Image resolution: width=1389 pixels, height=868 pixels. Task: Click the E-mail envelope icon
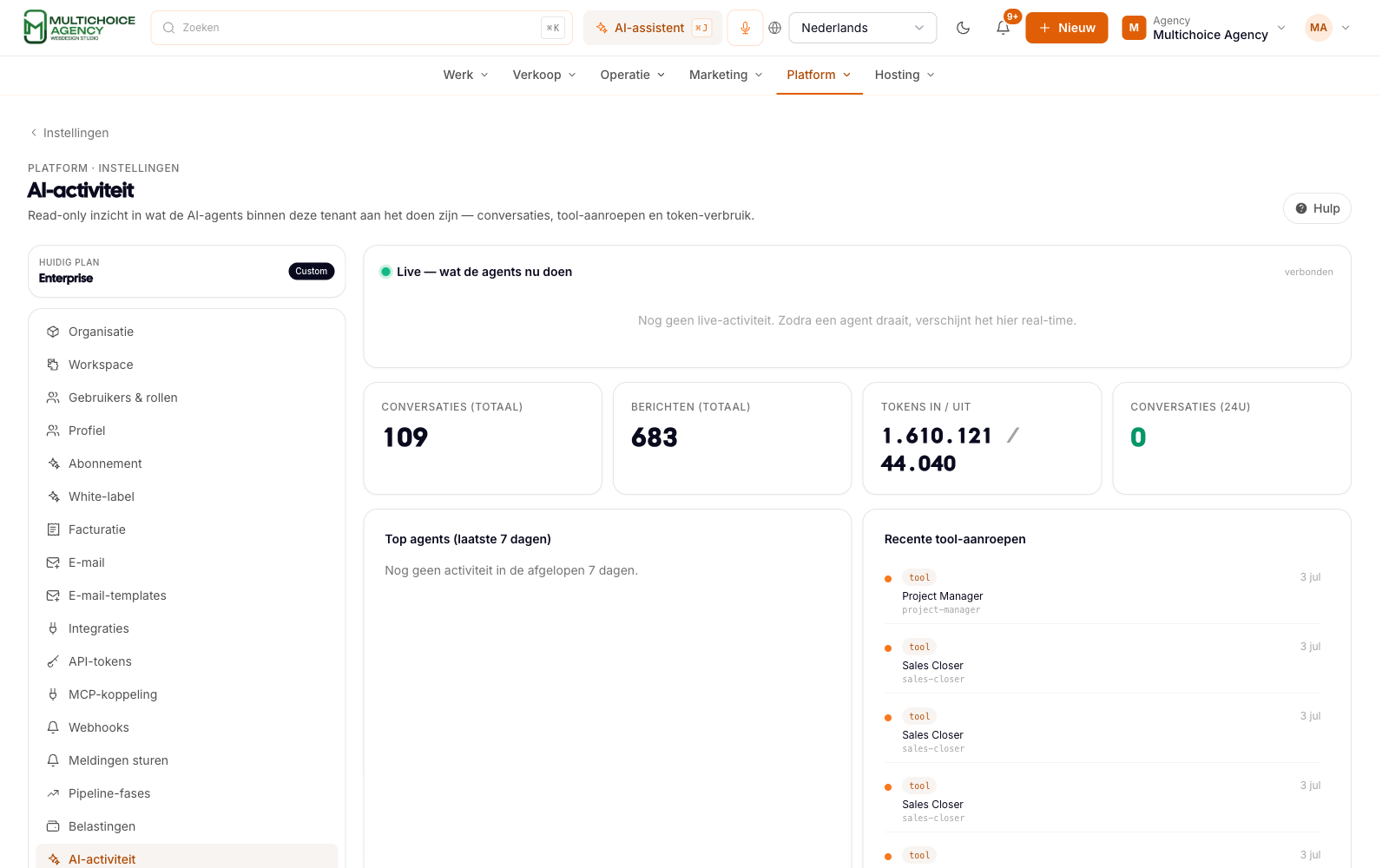pyautogui.click(x=53, y=562)
